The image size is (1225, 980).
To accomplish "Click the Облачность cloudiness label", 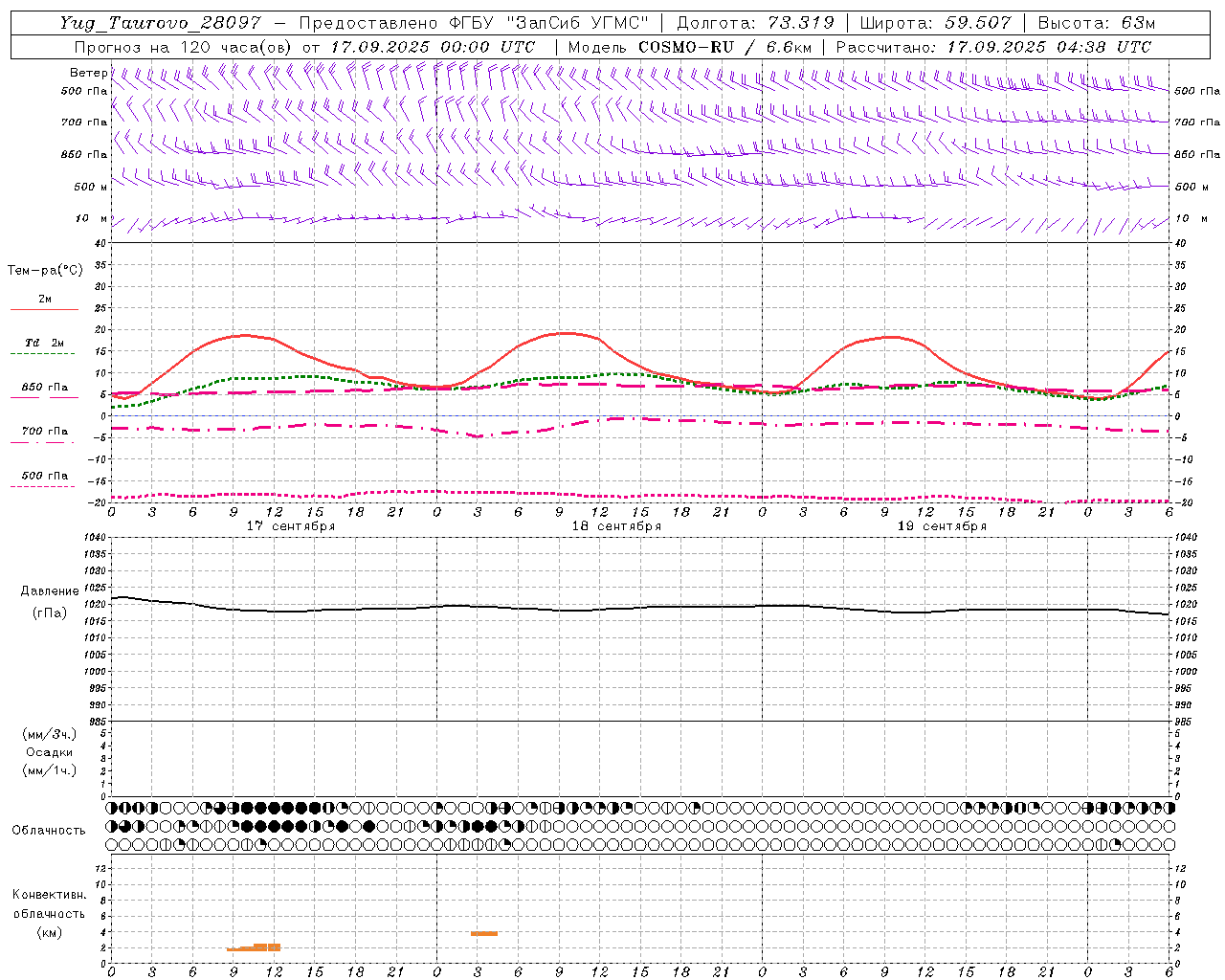I will click(x=49, y=830).
